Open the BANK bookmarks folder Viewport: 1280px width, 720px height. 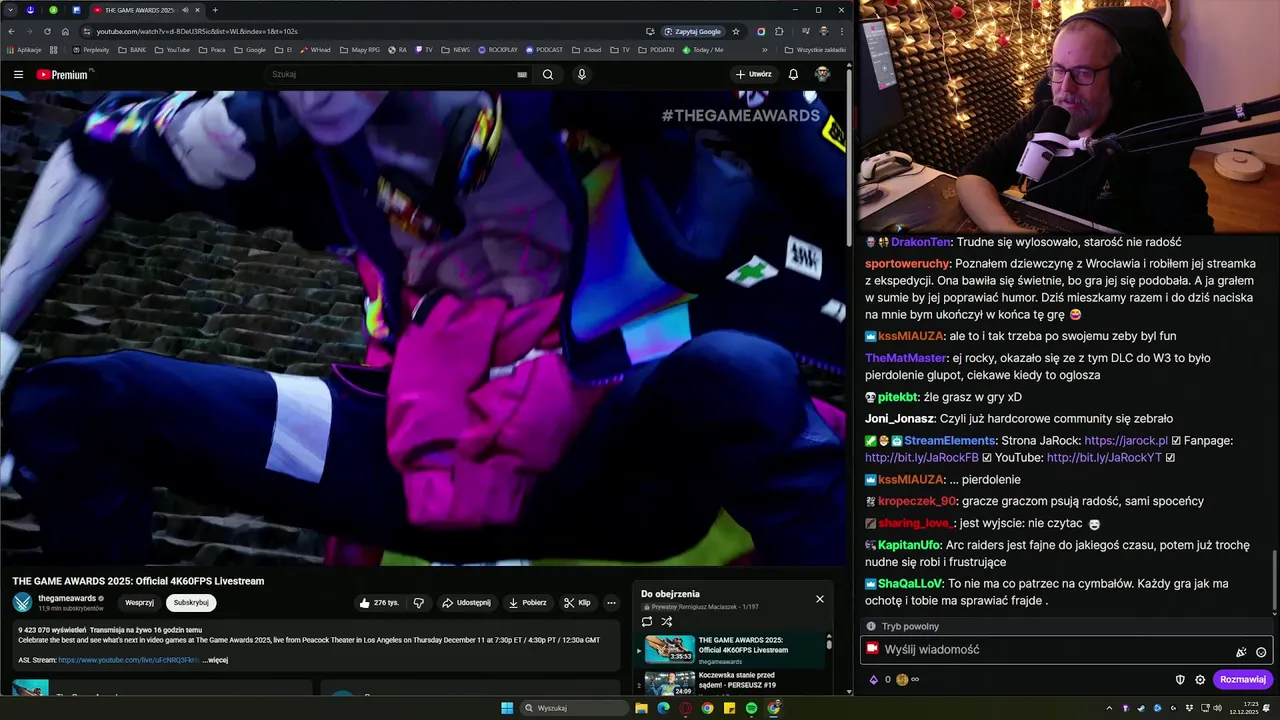(132, 49)
